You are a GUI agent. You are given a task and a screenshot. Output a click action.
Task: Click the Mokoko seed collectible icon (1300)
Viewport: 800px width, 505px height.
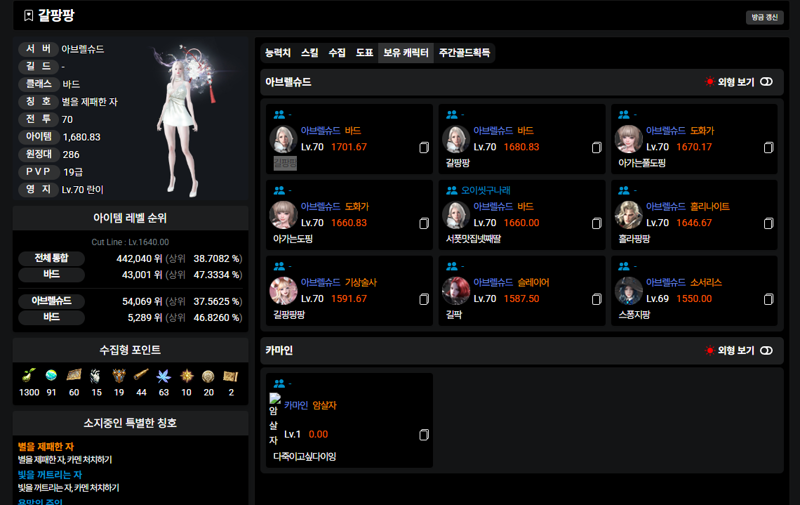tap(29, 376)
